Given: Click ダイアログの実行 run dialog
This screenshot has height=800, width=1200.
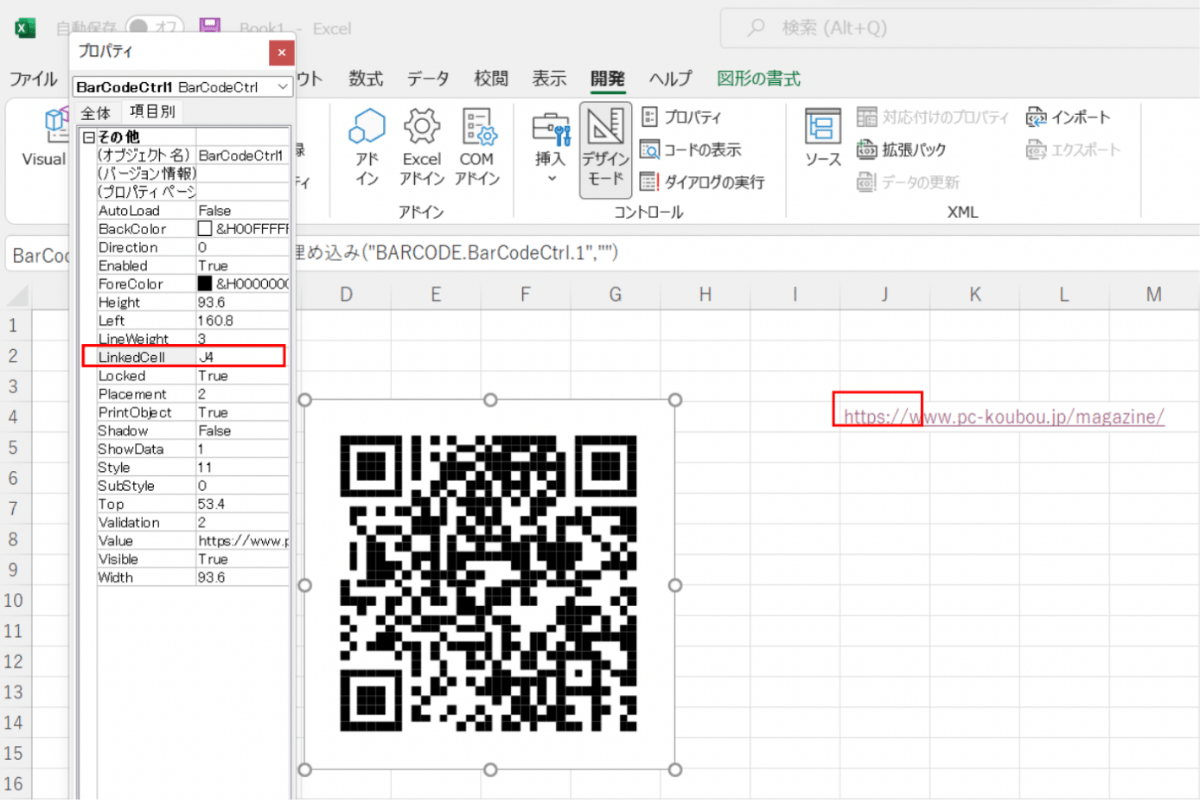Looking at the screenshot, I should (702, 182).
